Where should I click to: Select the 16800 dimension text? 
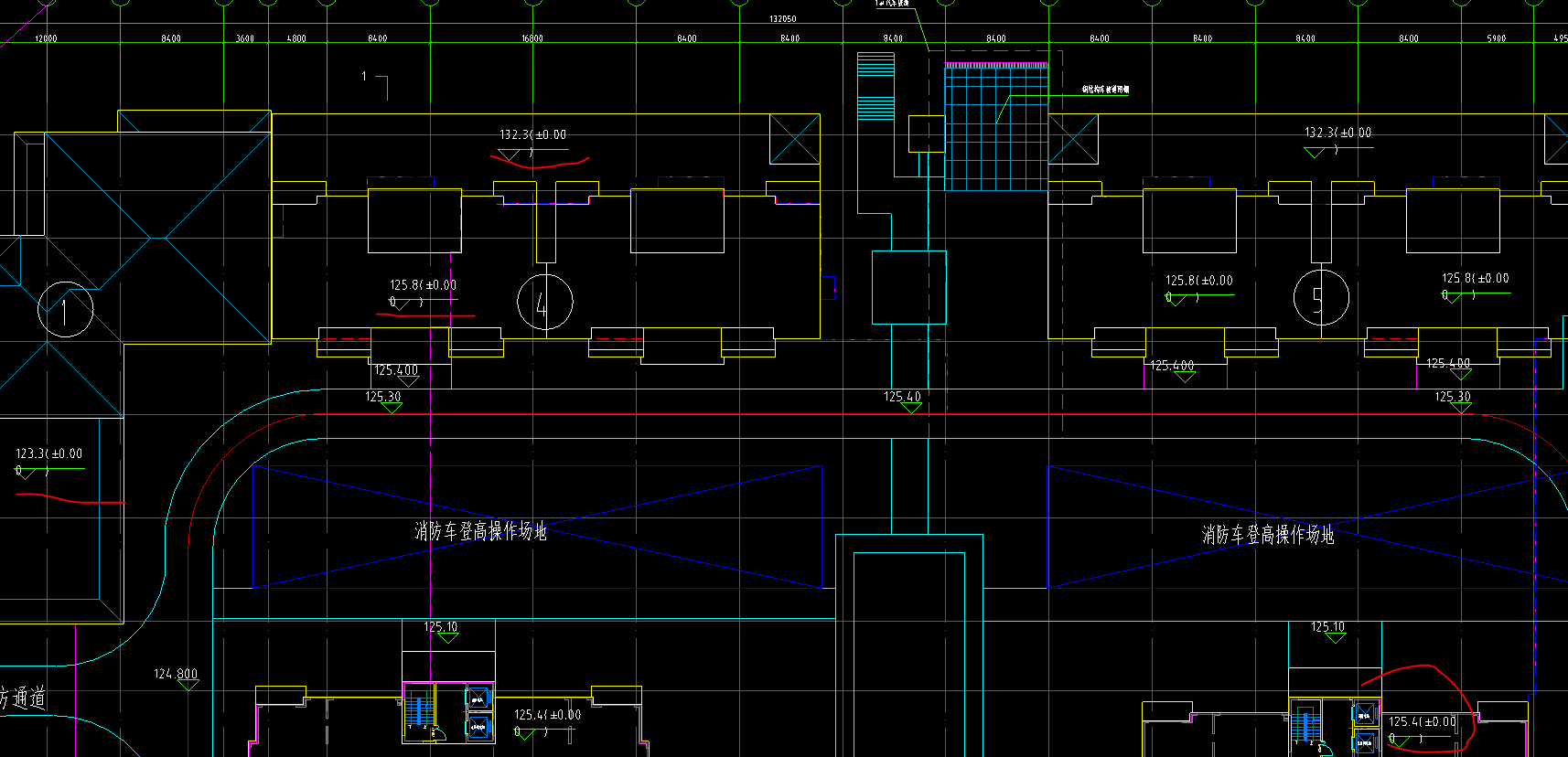[x=532, y=38]
